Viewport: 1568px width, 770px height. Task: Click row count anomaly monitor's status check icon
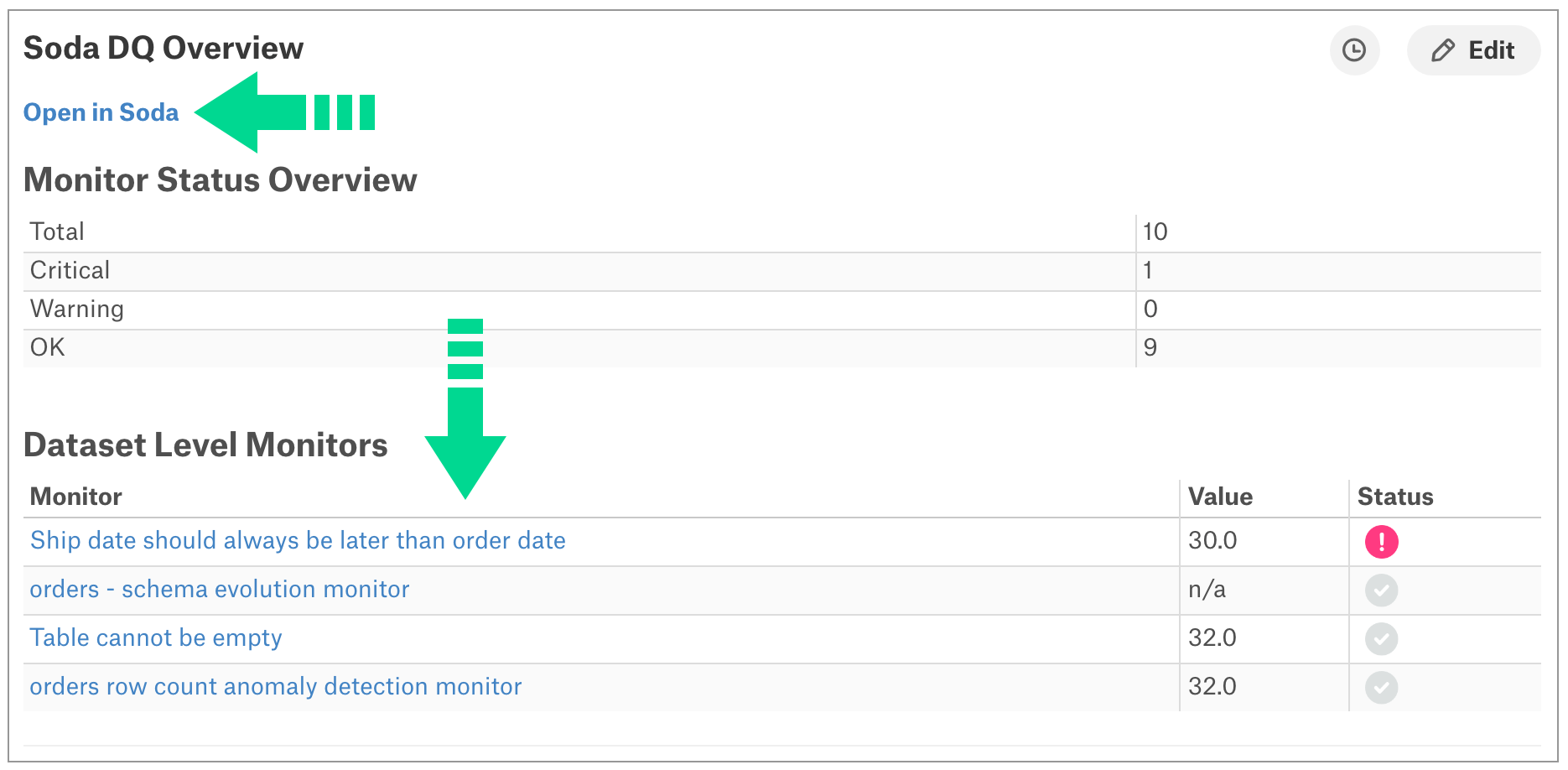[1381, 688]
